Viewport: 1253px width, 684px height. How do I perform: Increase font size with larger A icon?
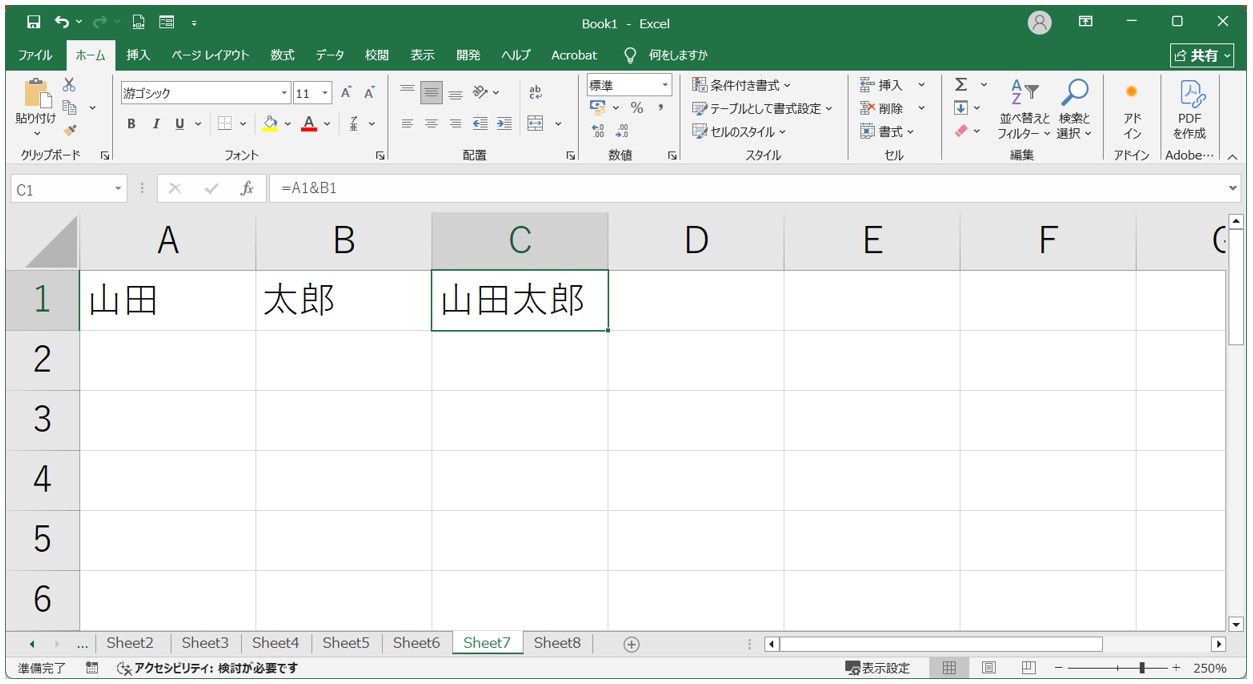point(346,93)
